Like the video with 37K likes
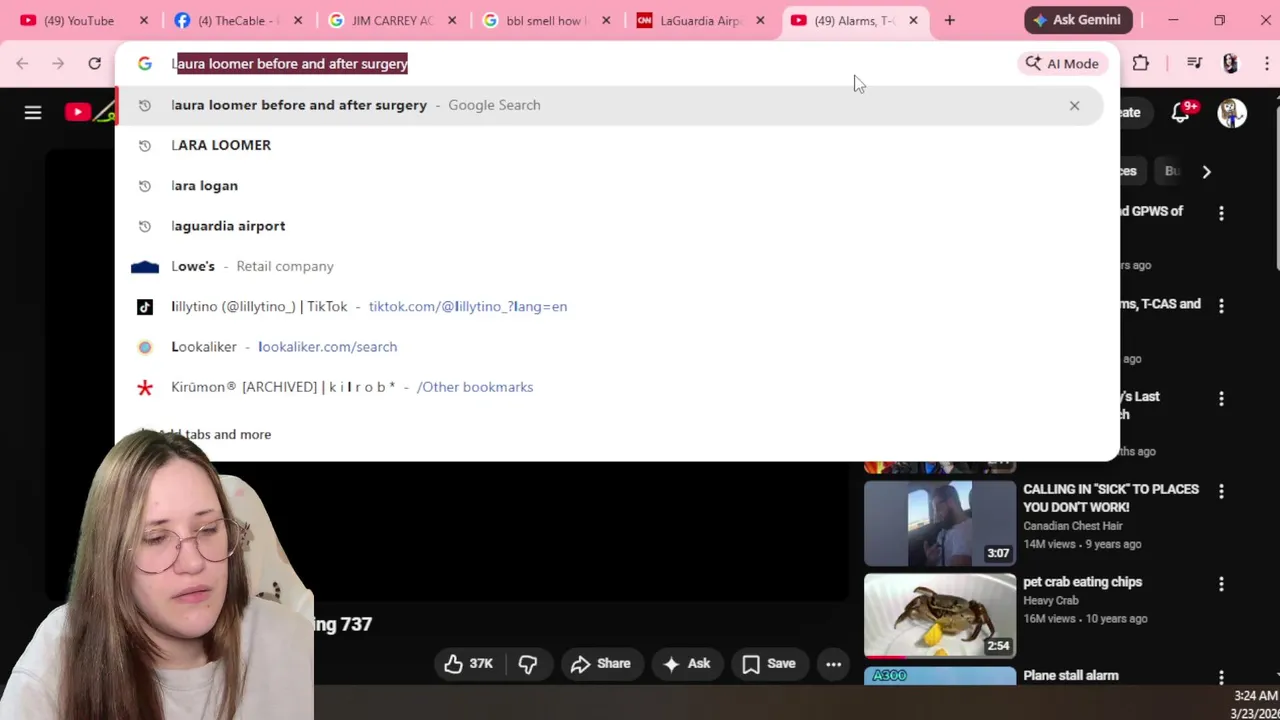Image resolution: width=1280 pixels, height=720 pixels. 469,664
